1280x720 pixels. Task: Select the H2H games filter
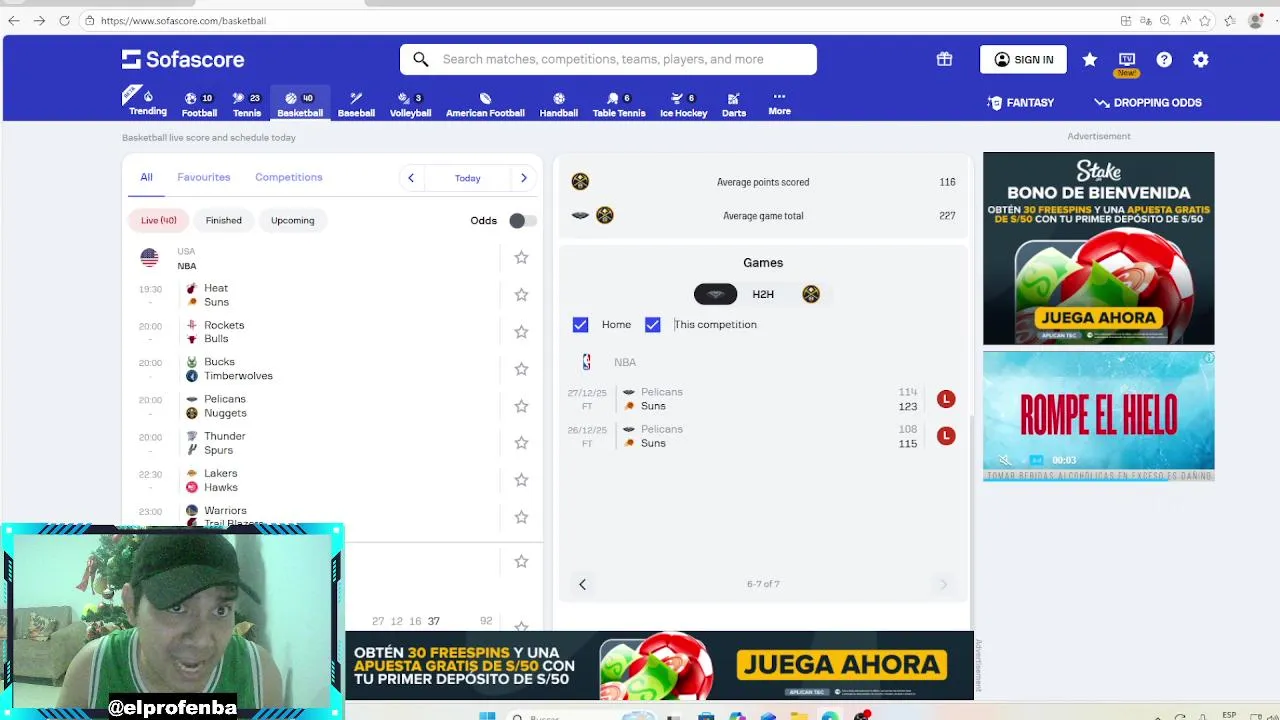pyautogui.click(x=763, y=294)
